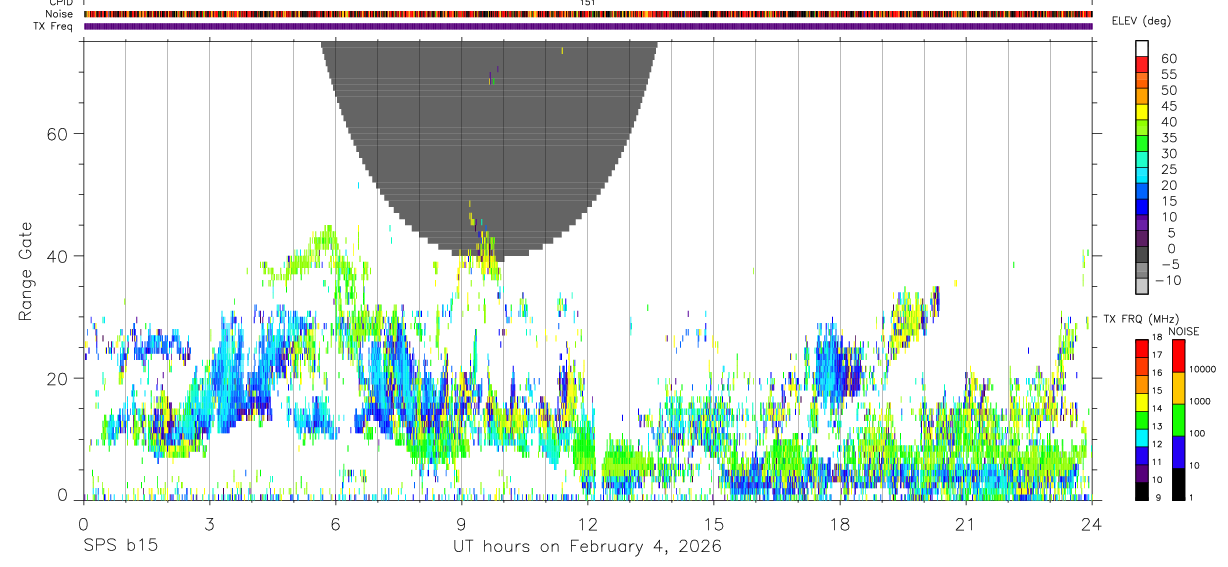Image resolution: width=1228 pixels, height=567 pixels.
Task: Click the 40 label on the ELEV colorbar
Action: pyautogui.click(x=1169, y=122)
